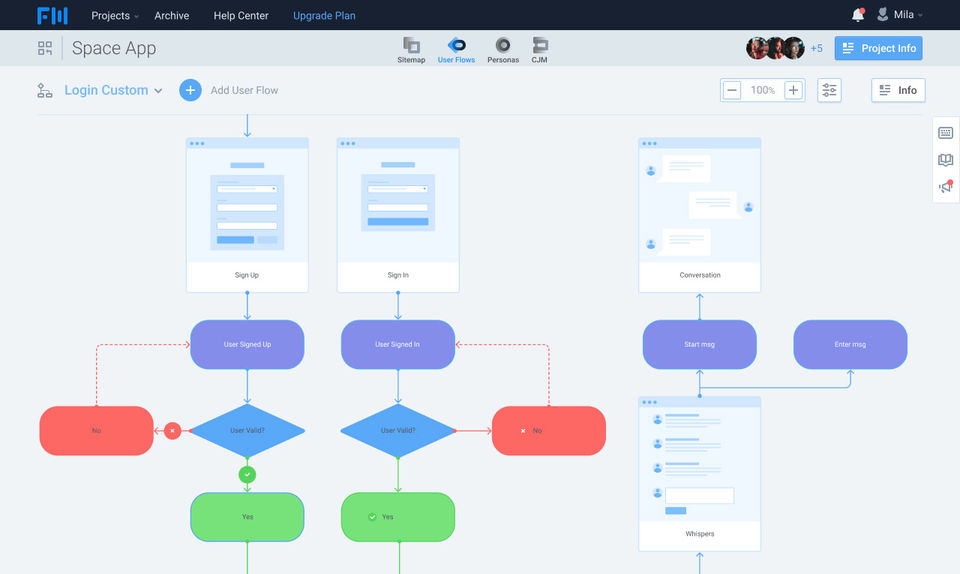The width and height of the screenshot is (960, 574).
Task: Open the Mila user account menu
Action: coord(899,15)
